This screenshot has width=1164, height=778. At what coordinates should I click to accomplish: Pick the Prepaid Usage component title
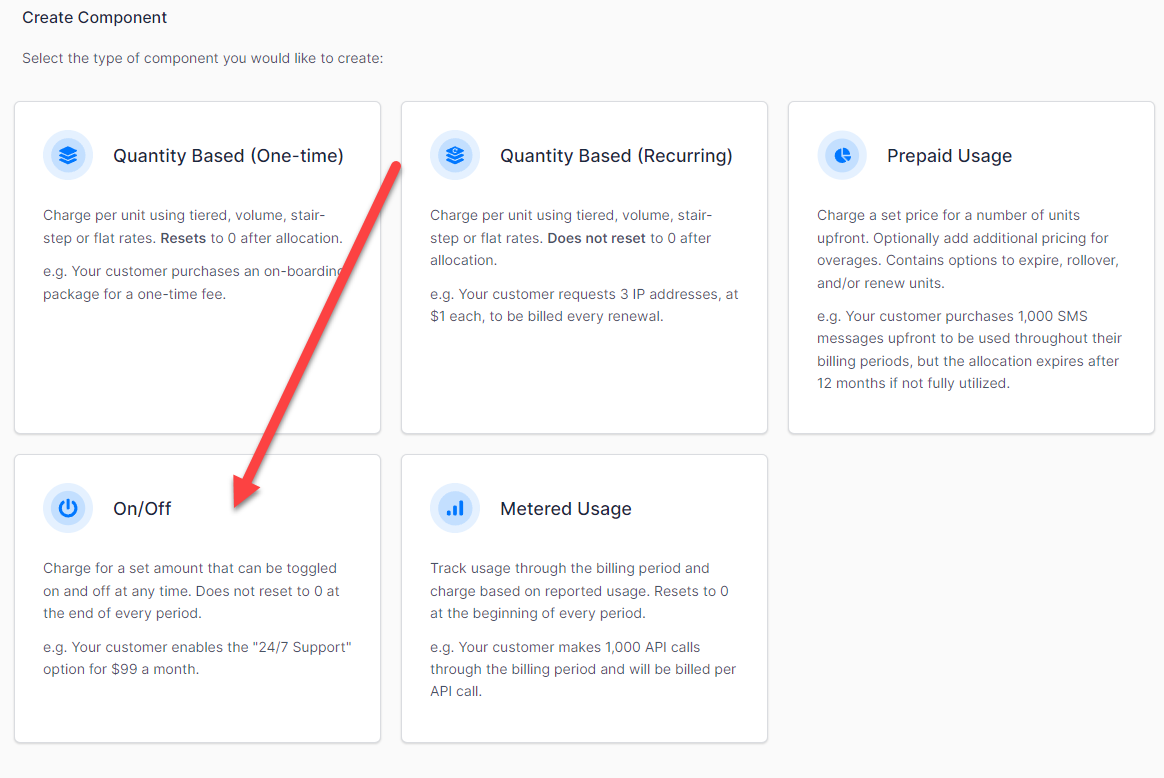pos(949,156)
